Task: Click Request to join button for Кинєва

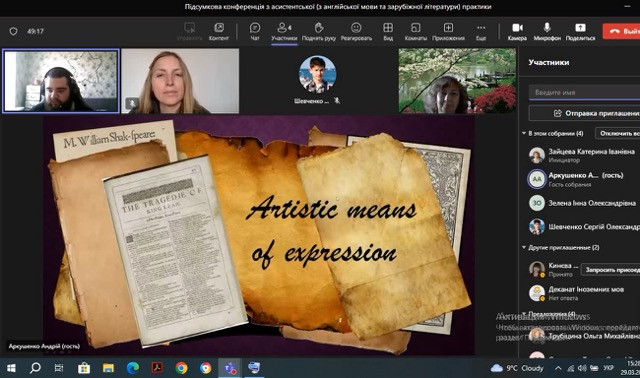Action: 611,270
